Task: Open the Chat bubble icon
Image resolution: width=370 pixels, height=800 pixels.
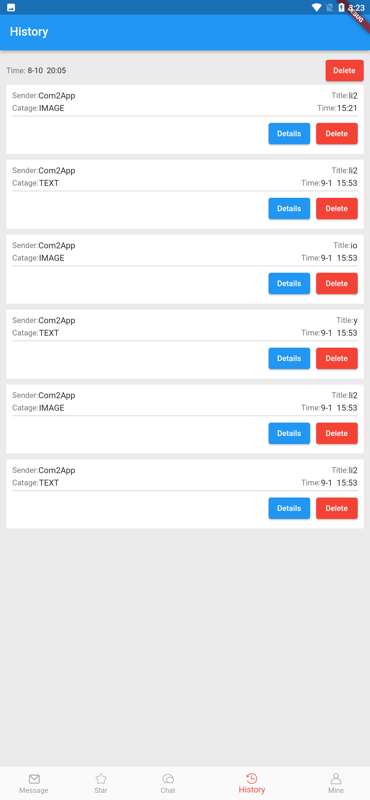Action: tap(168, 779)
